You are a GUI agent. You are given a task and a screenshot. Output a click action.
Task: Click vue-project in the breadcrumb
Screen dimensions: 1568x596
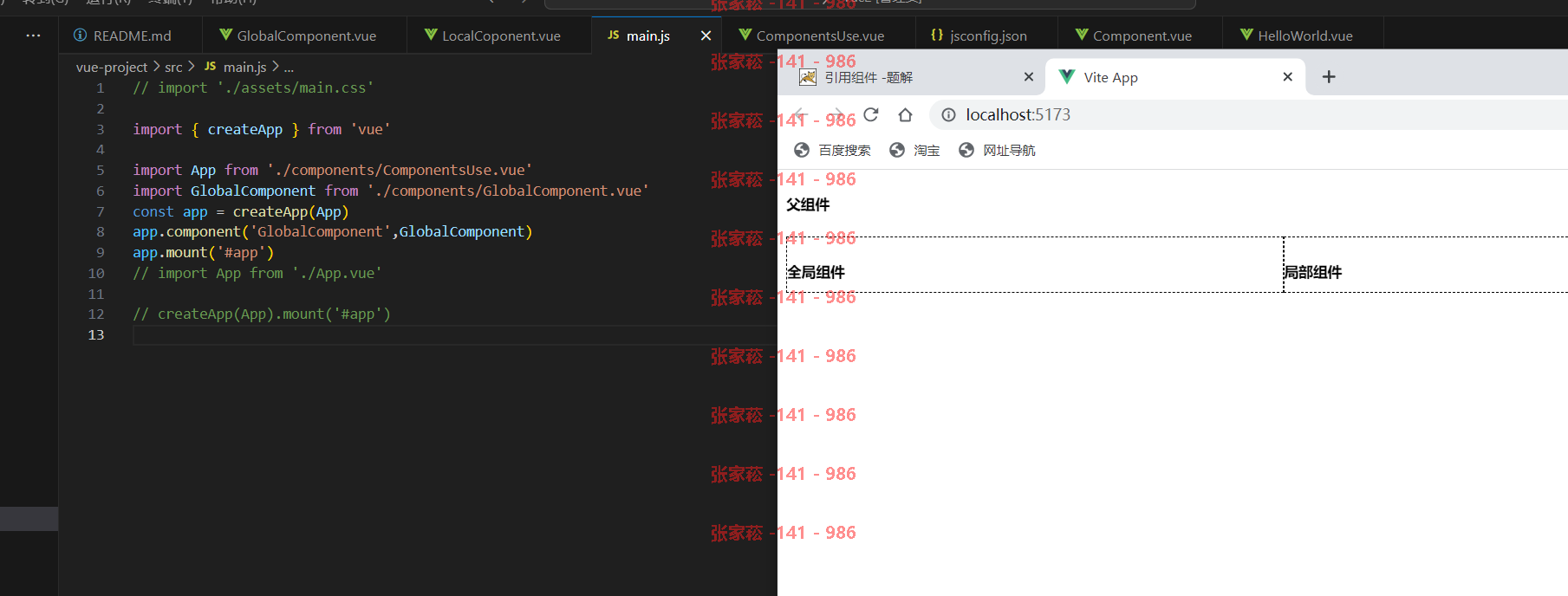click(x=112, y=67)
